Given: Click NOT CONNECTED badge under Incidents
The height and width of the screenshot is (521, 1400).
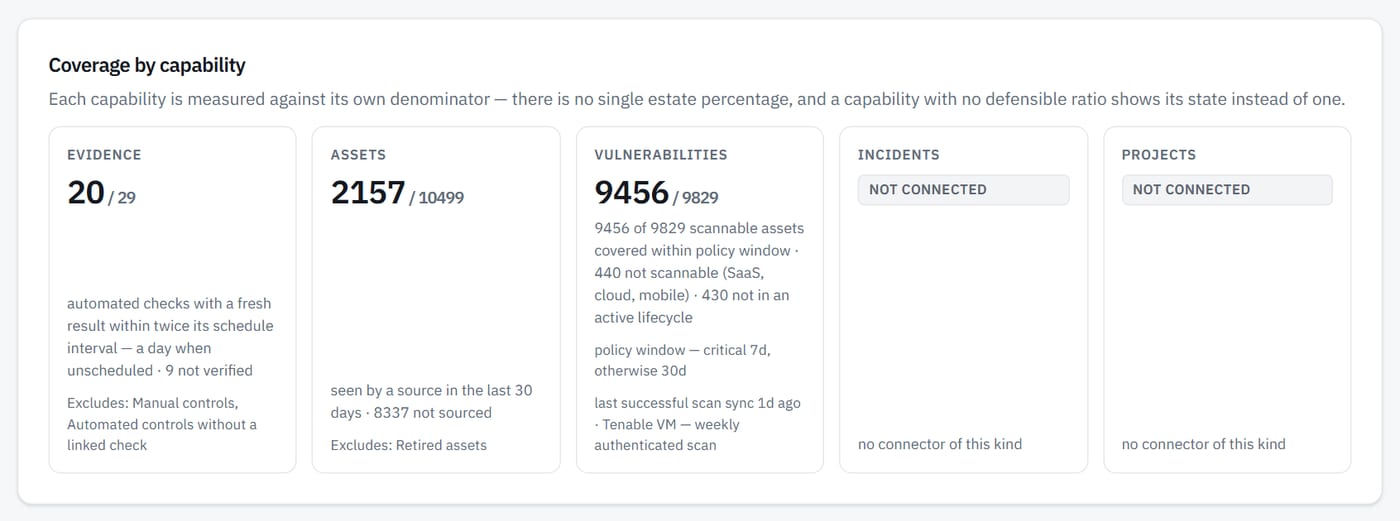Looking at the screenshot, I should [x=963, y=190].
